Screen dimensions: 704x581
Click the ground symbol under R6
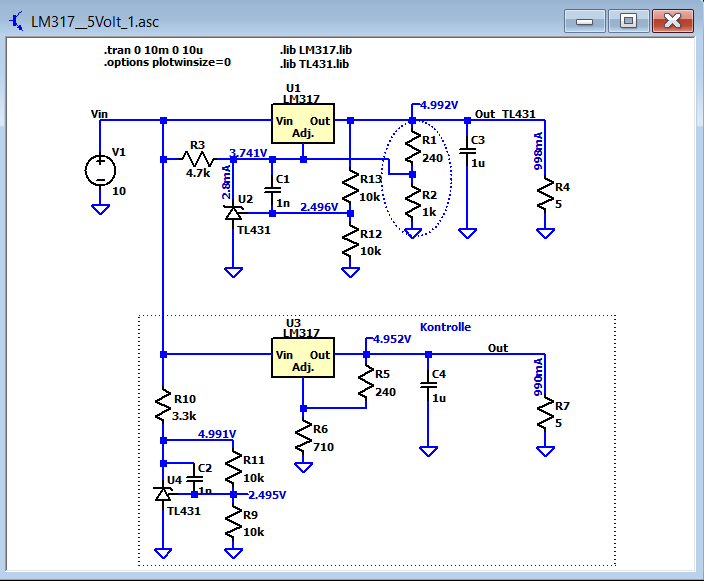(304, 467)
